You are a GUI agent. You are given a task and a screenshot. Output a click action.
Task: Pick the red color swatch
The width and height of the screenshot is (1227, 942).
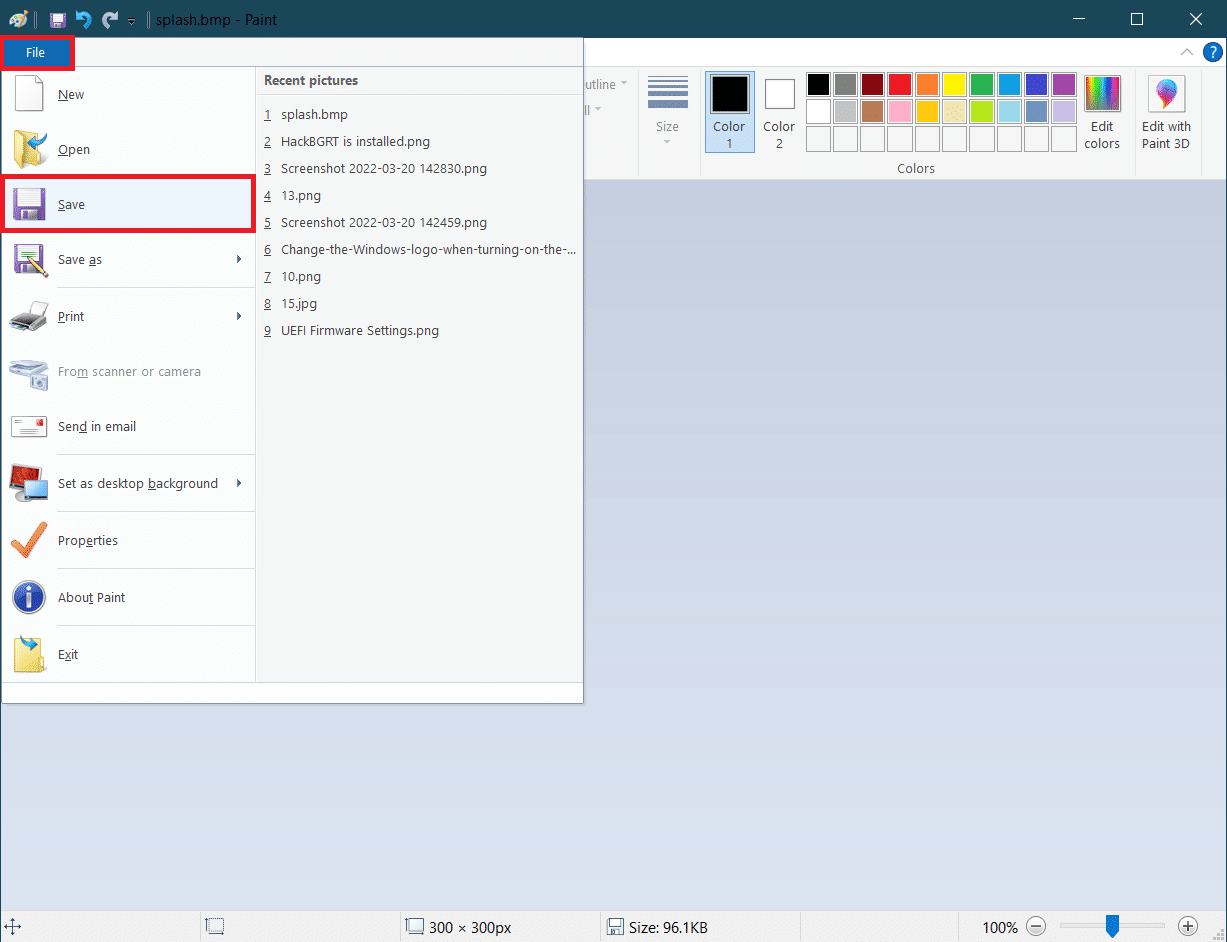pyautogui.click(x=900, y=85)
